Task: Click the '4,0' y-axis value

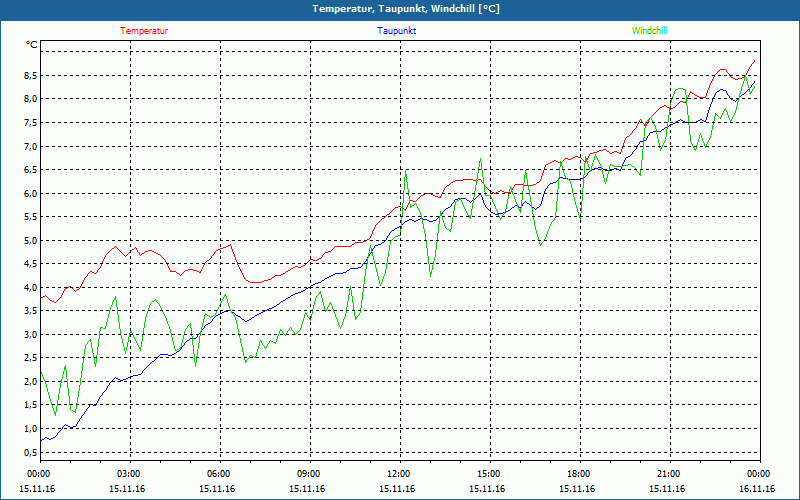Action: click(31, 288)
